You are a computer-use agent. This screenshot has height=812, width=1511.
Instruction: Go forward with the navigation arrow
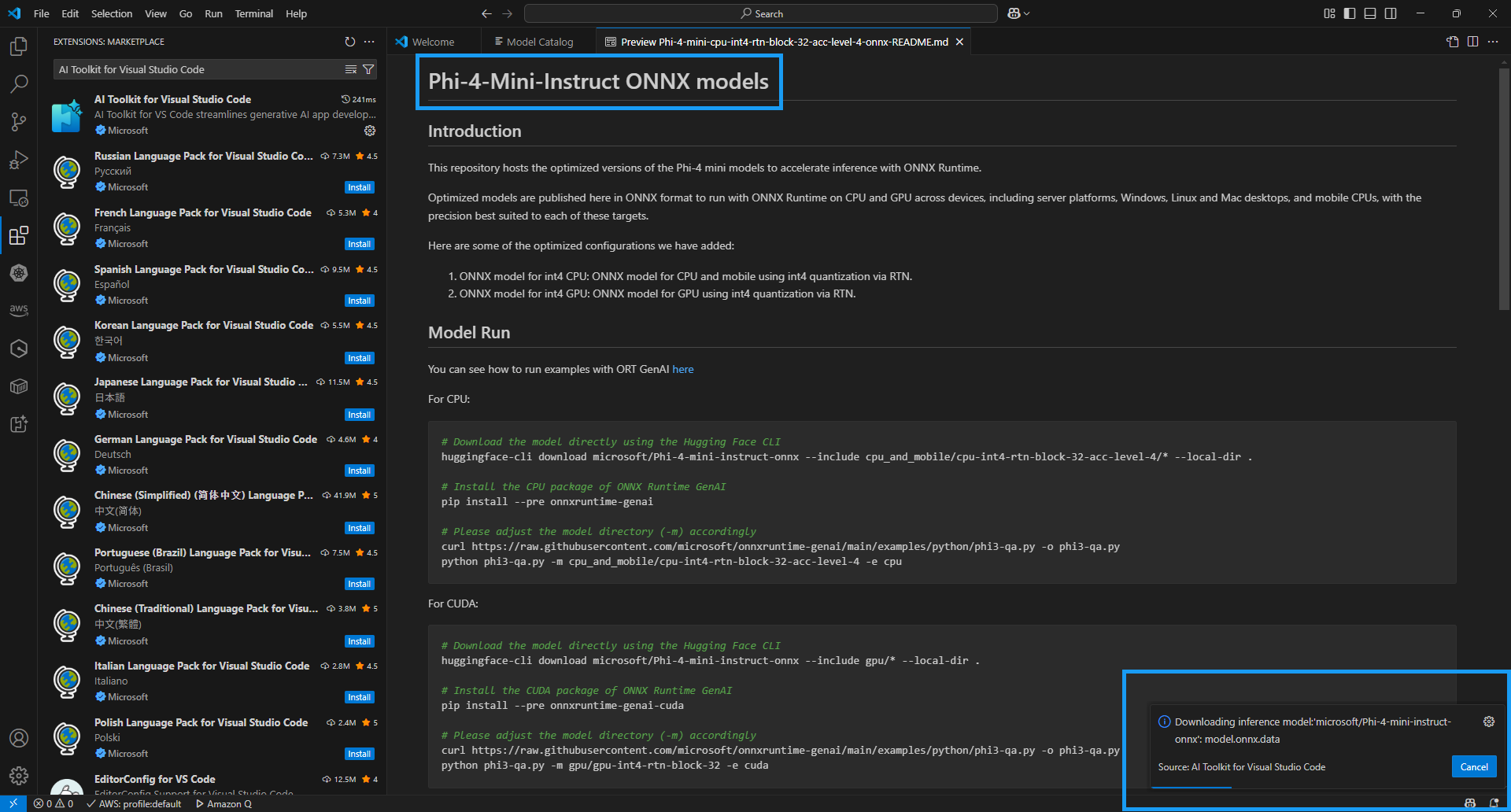[507, 13]
